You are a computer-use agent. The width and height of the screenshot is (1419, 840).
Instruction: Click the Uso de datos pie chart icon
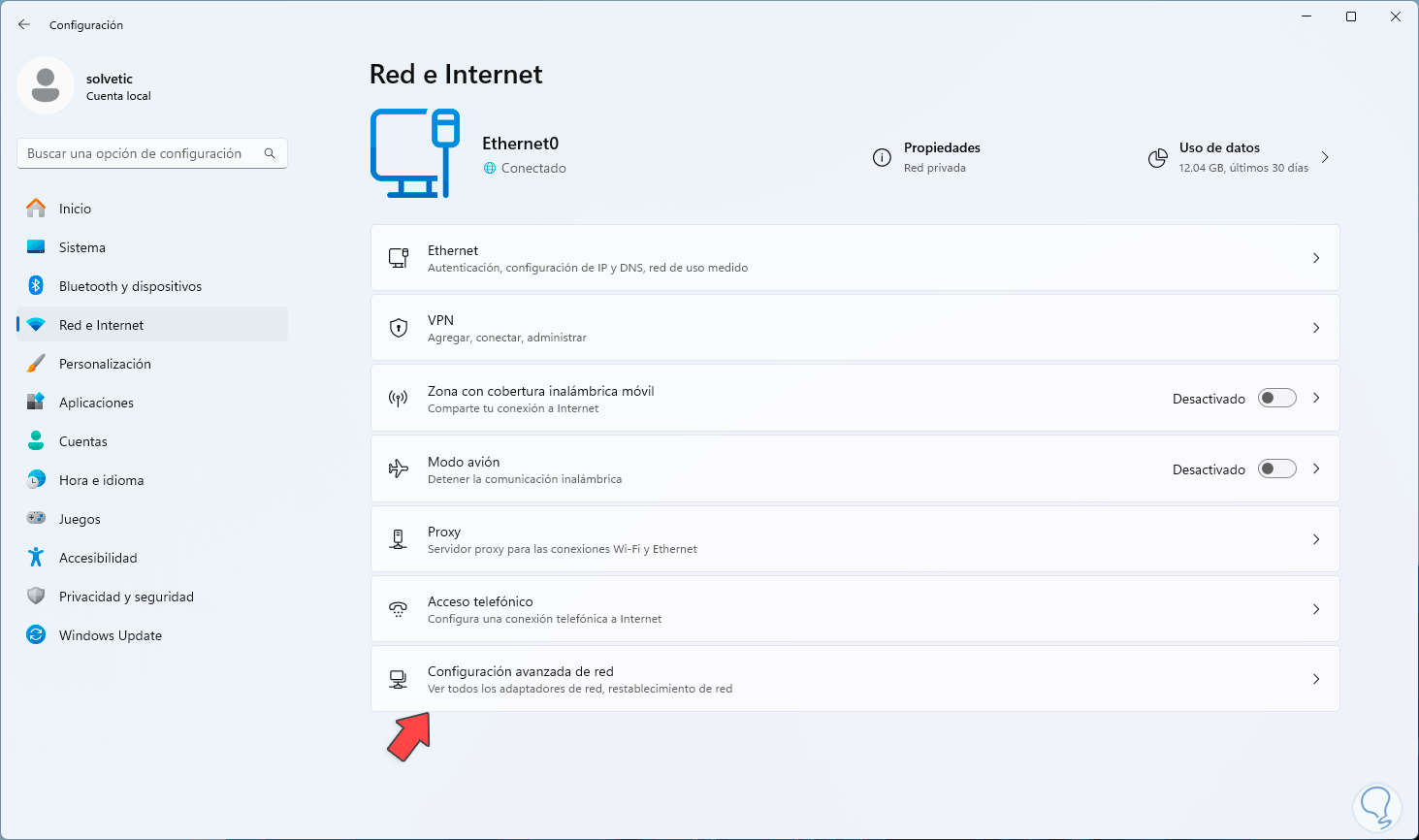point(1157,157)
